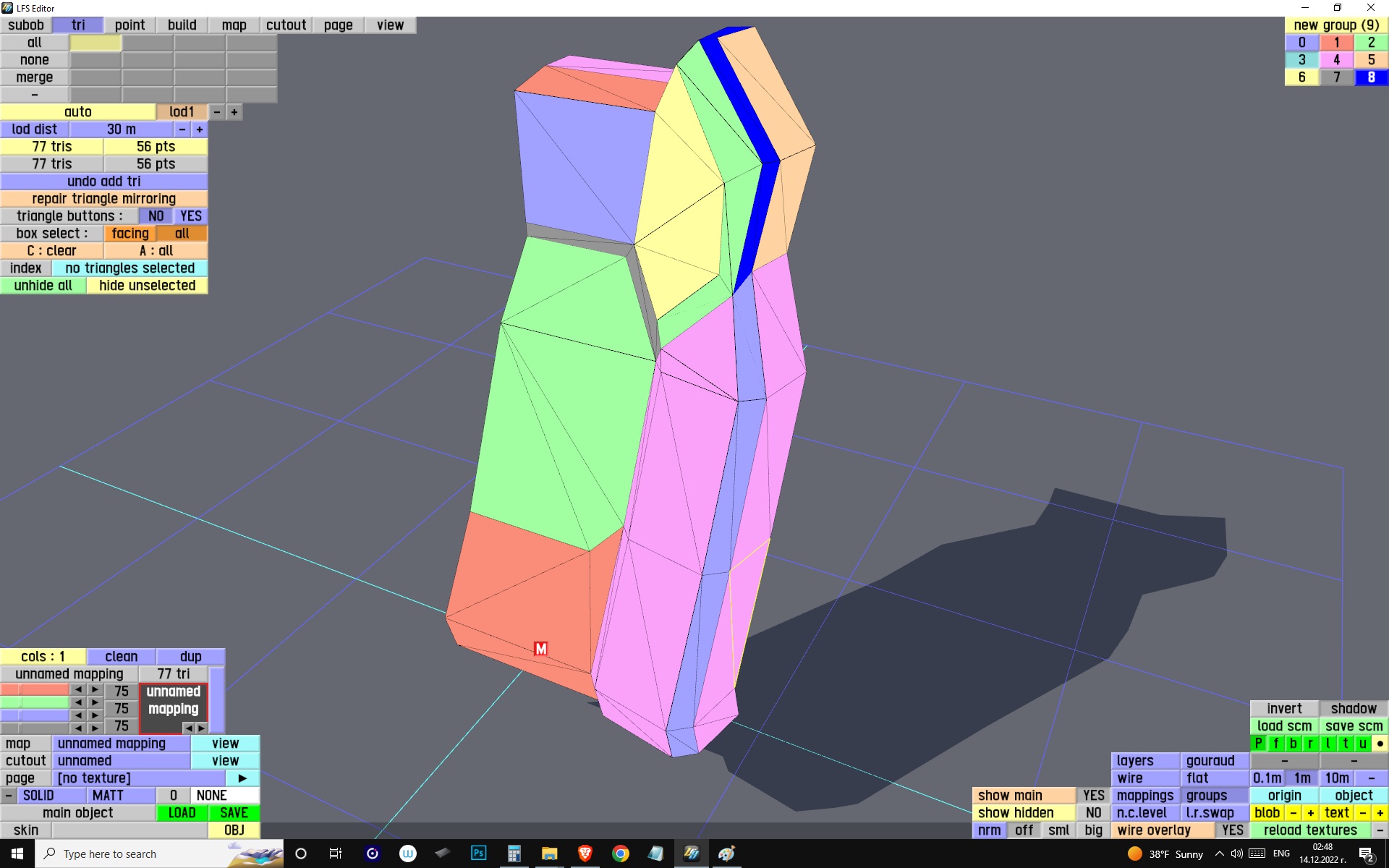
Task: Select the 'P' perspective view button
Action: [1258, 743]
